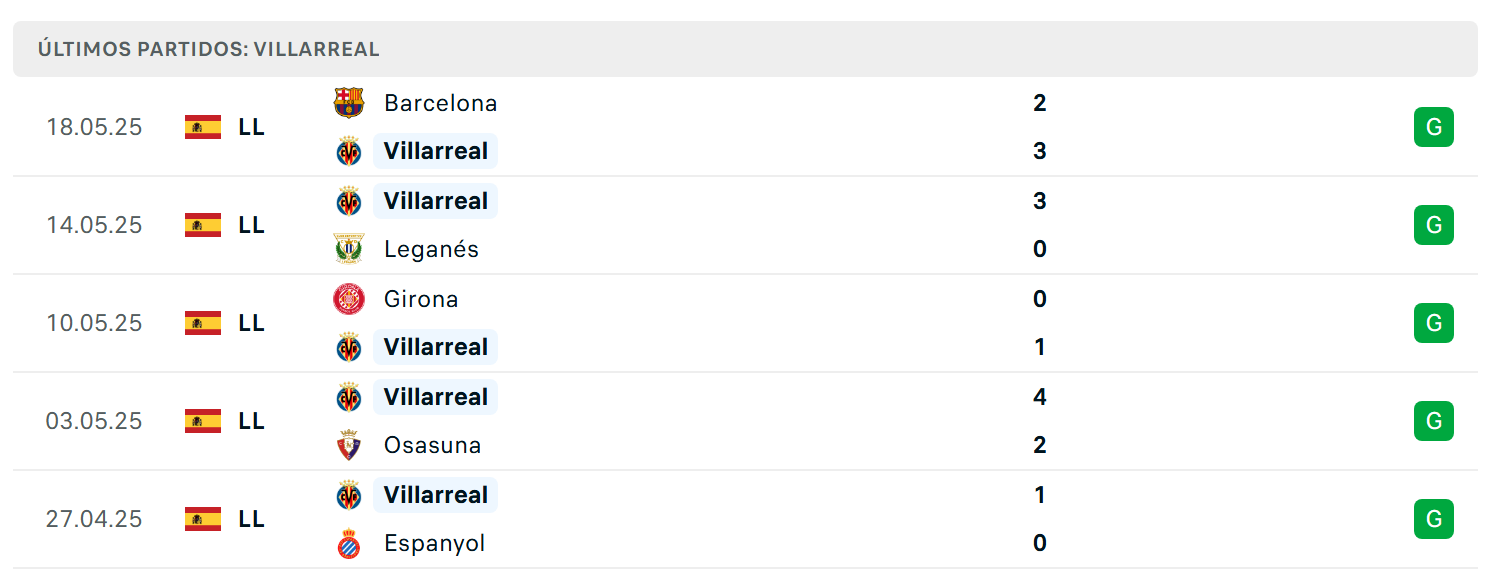Click Spain flag icon for 18.05.25 match

tap(203, 127)
